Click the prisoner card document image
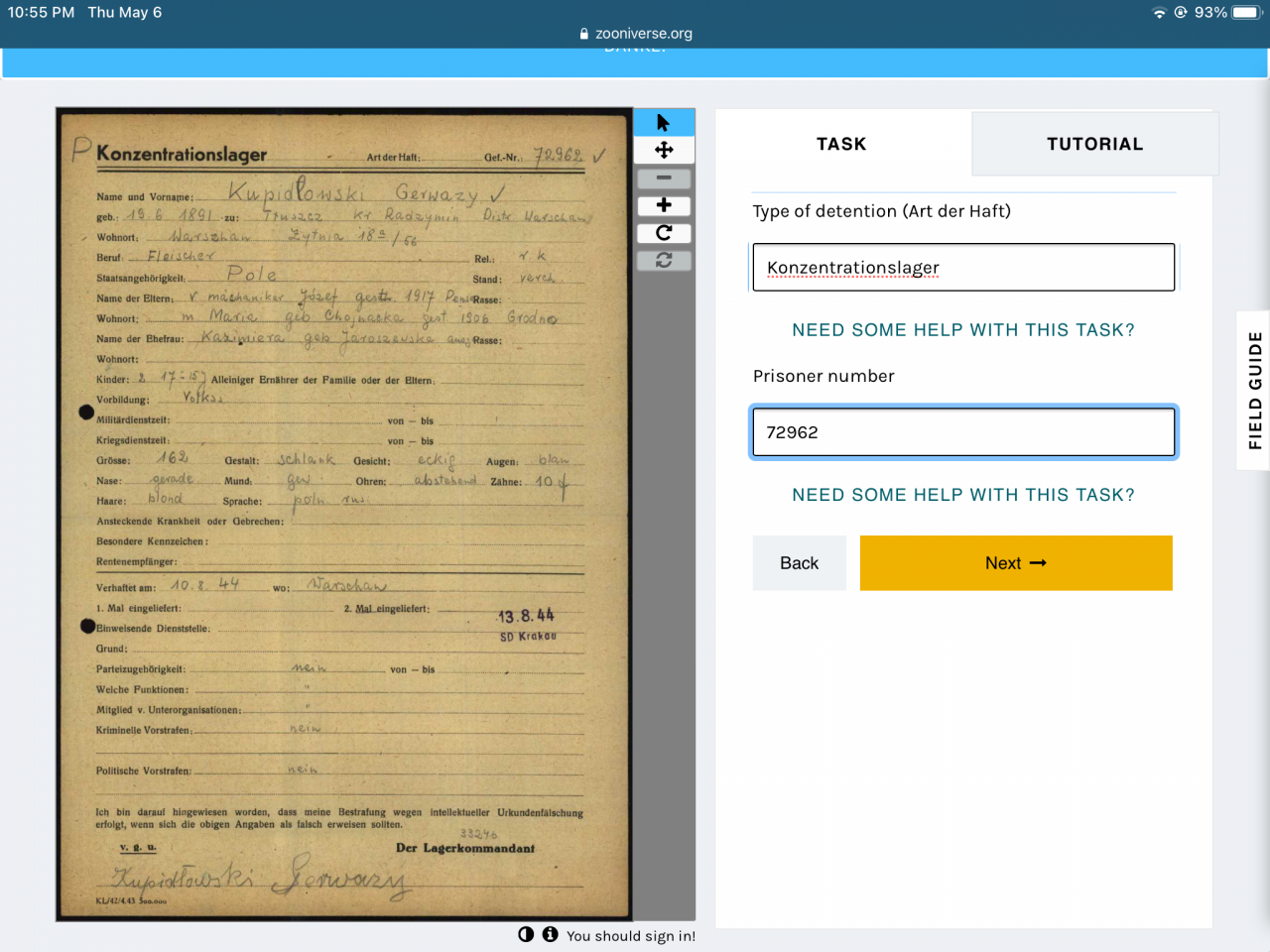Viewport: 1270px width, 952px height. 344,515
